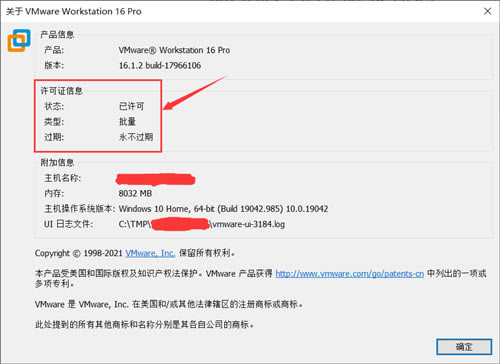Click the license type value 批量
The height and width of the screenshot is (364, 500).
pyautogui.click(x=127, y=122)
